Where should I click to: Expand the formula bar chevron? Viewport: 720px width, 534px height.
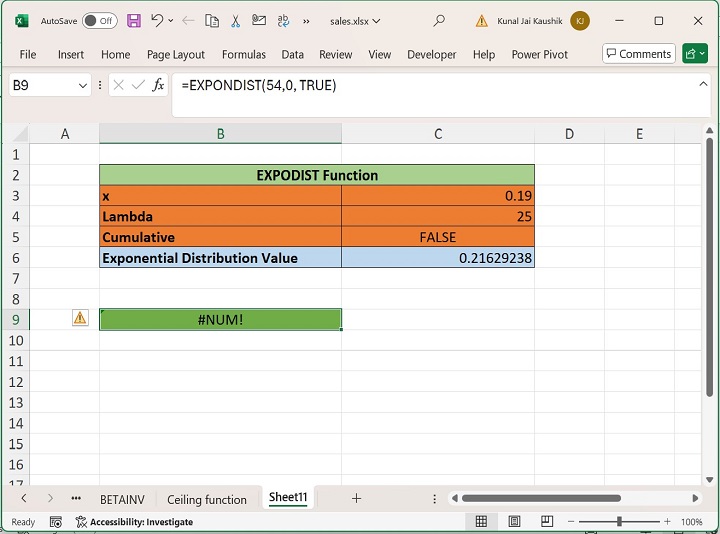coord(703,86)
